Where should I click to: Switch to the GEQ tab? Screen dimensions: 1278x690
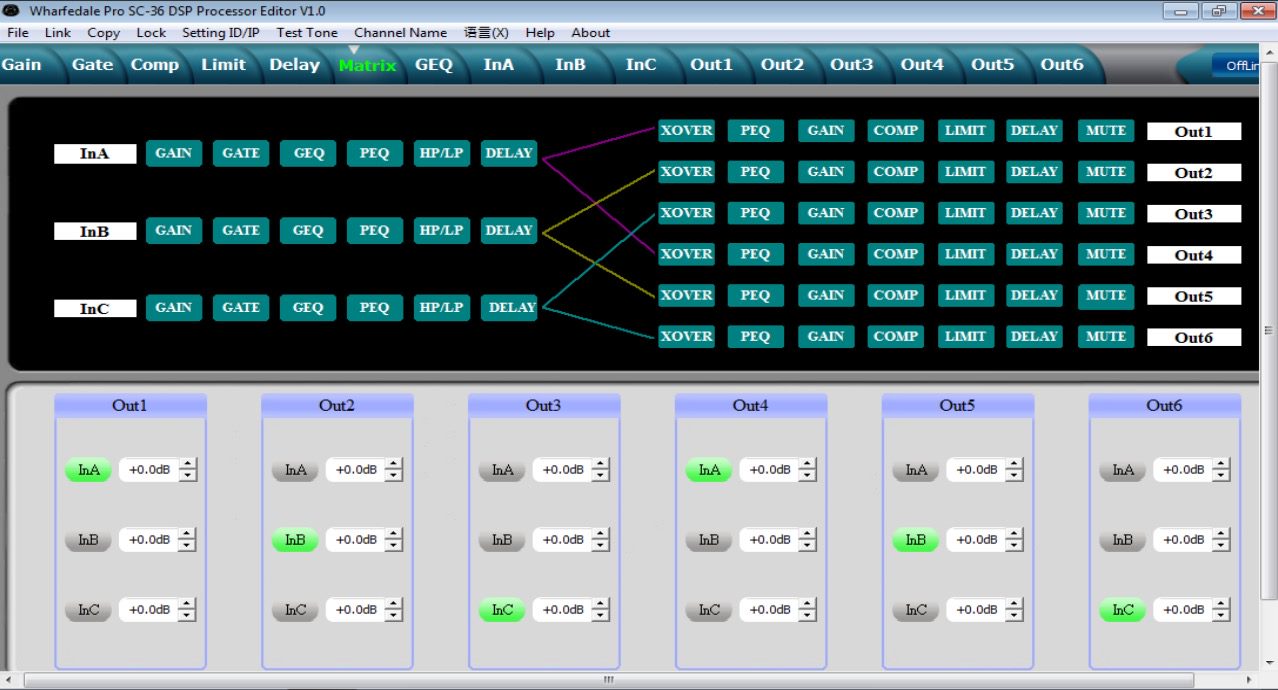[434, 65]
